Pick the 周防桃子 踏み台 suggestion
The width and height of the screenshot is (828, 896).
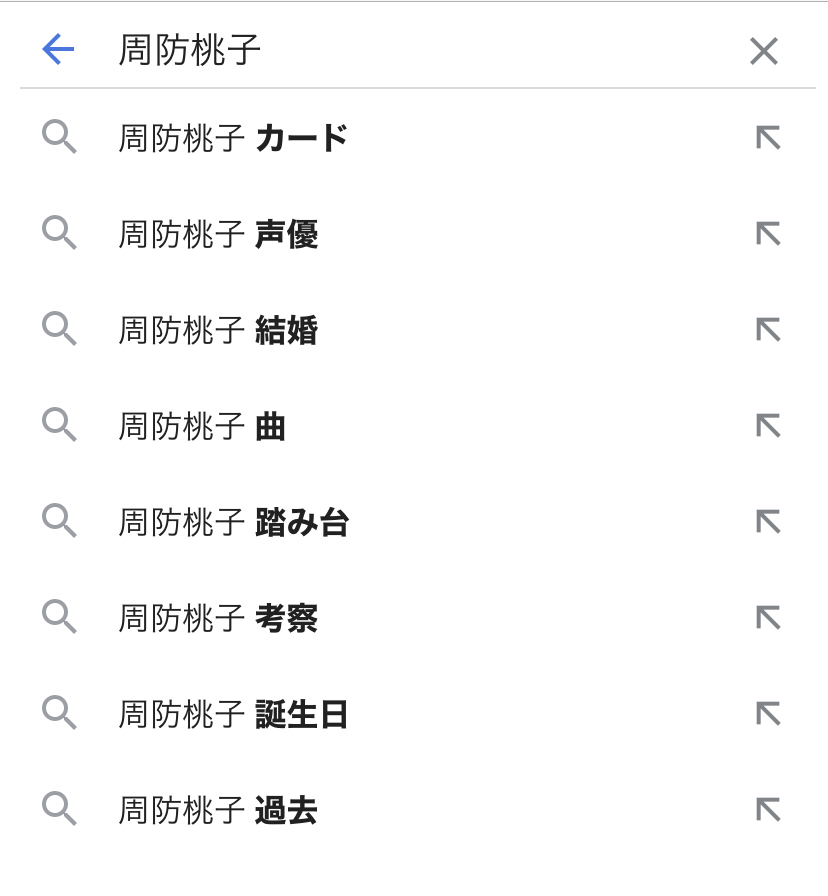tap(233, 522)
